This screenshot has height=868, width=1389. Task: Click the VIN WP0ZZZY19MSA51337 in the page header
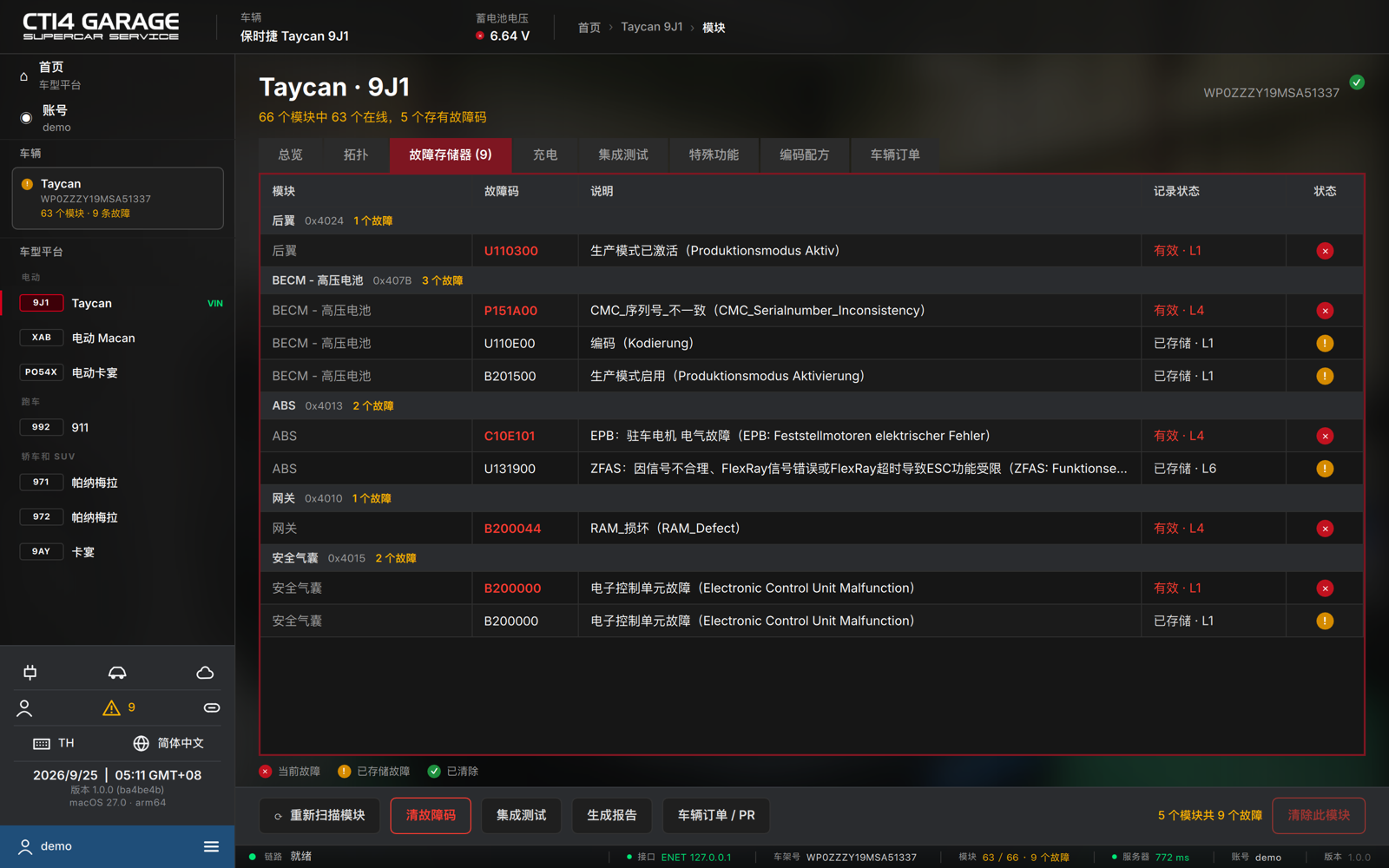click(x=1271, y=93)
